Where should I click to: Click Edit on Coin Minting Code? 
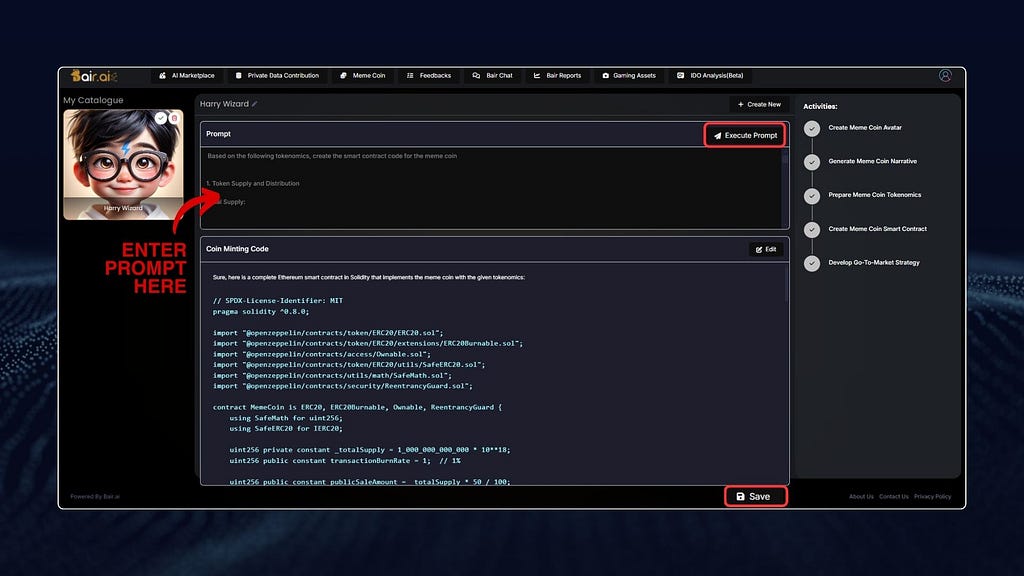tap(766, 249)
